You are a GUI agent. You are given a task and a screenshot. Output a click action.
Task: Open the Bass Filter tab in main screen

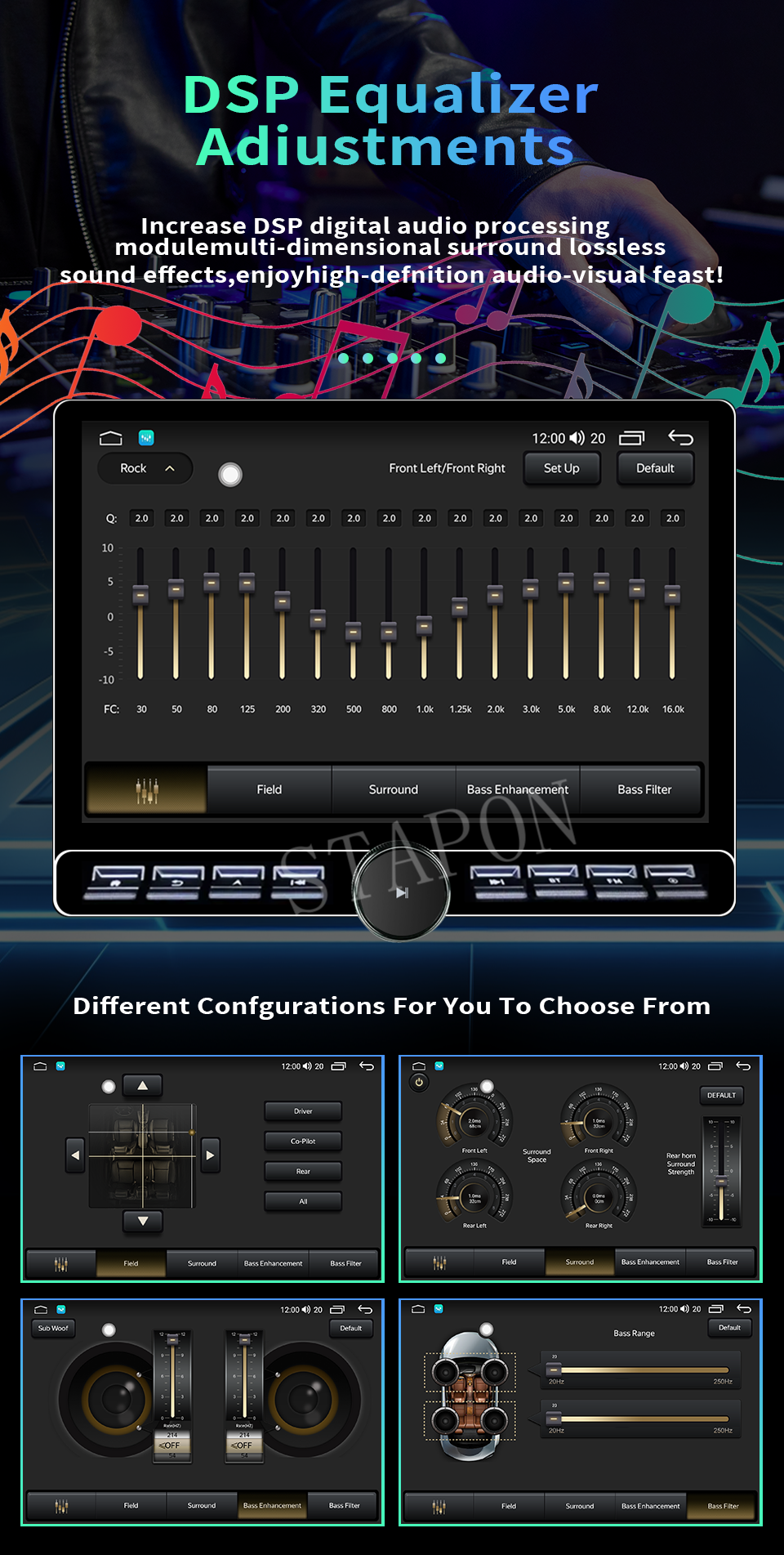coord(644,789)
